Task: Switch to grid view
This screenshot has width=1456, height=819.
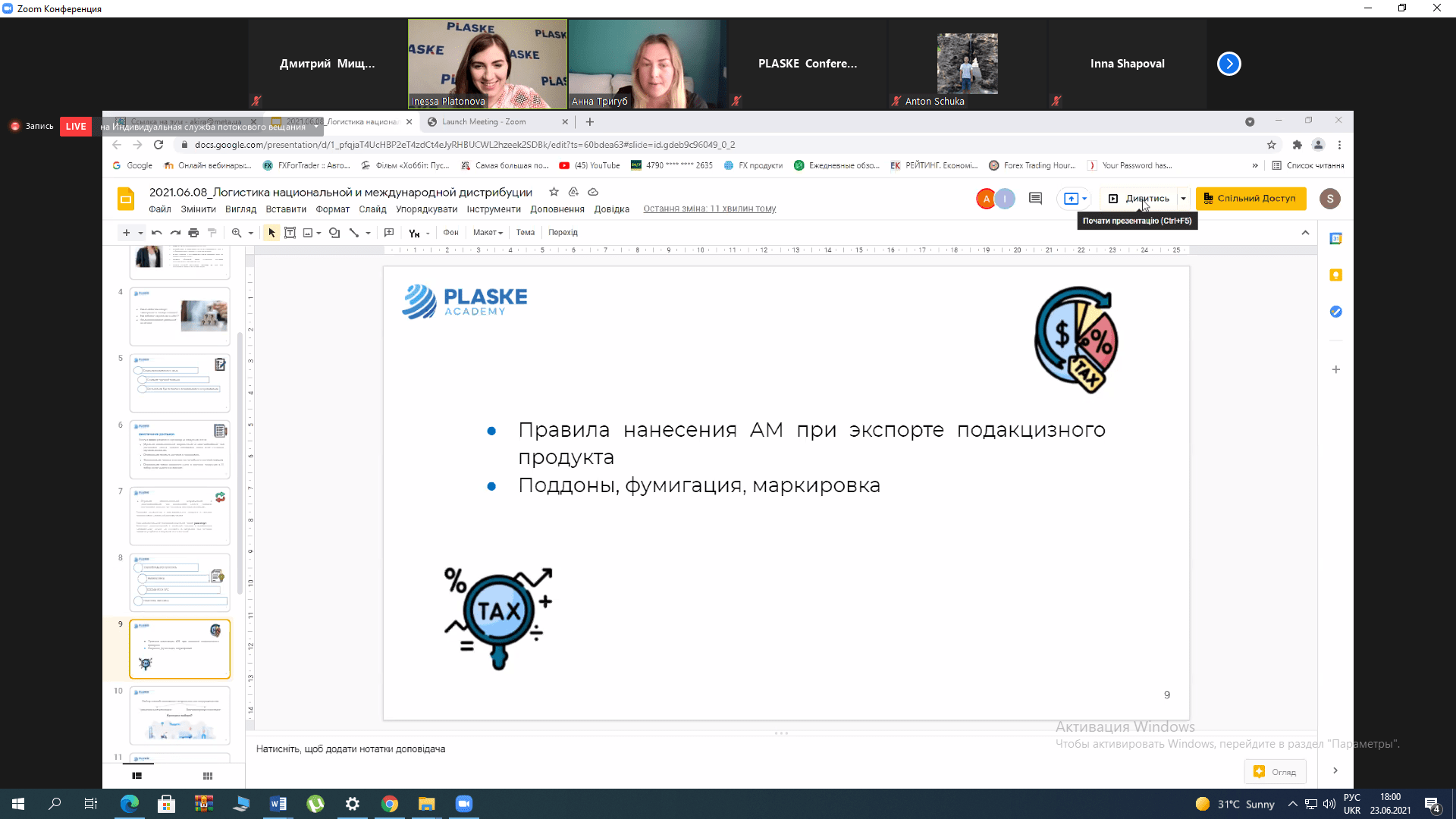Action: (x=208, y=776)
